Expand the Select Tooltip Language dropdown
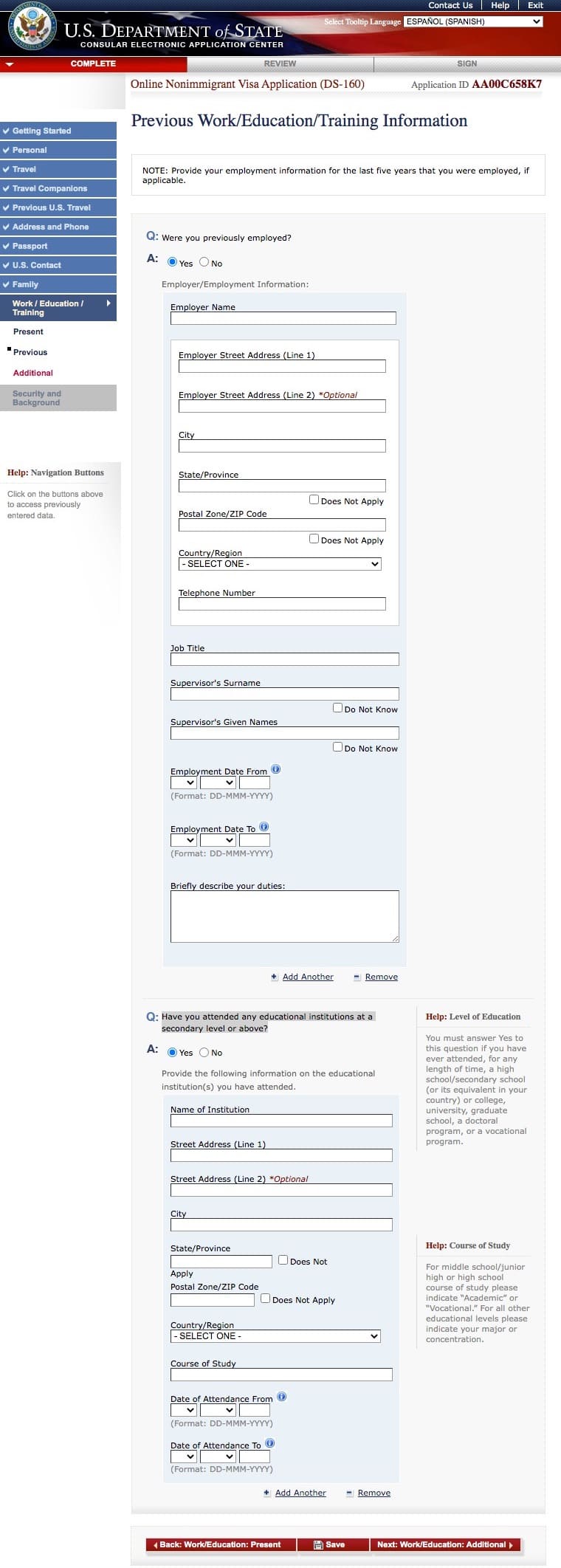Screen dimensions: 561x1568 click(x=474, y=21)
